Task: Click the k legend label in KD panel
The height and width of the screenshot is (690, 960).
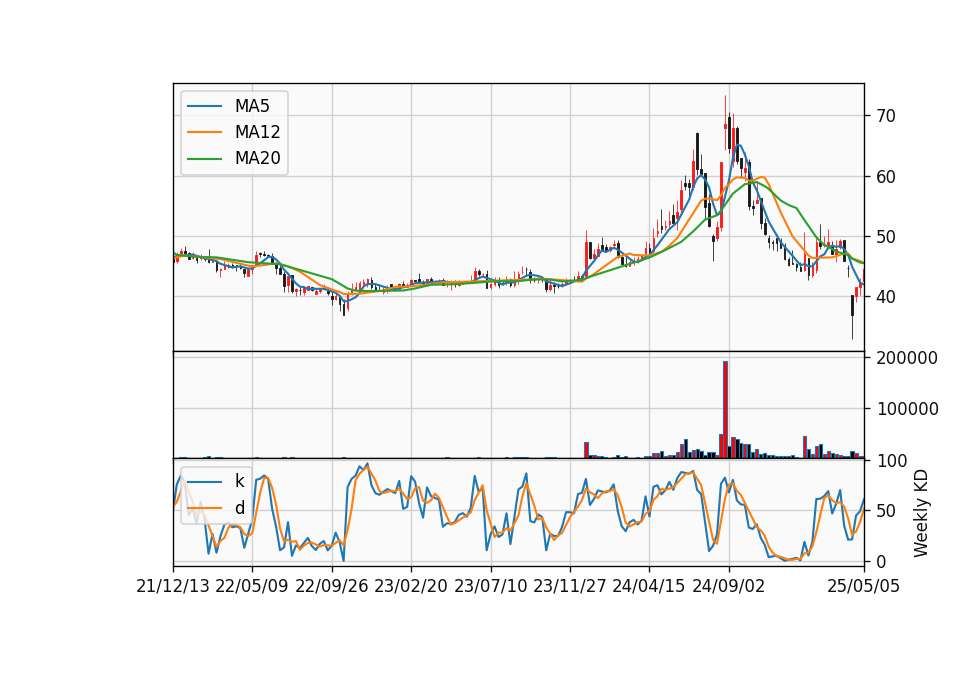Action: point(239,481)
